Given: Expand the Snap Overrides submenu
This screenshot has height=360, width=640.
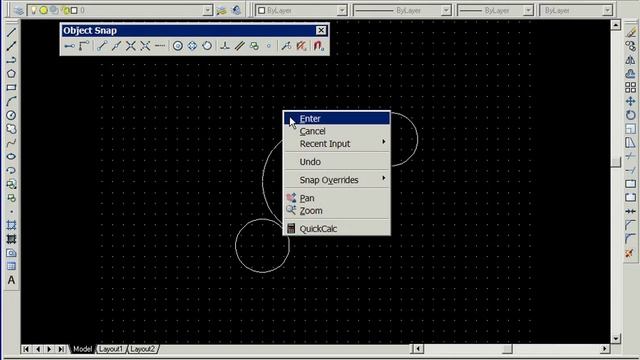Looking at the screenshot, I should click(337, 180).
